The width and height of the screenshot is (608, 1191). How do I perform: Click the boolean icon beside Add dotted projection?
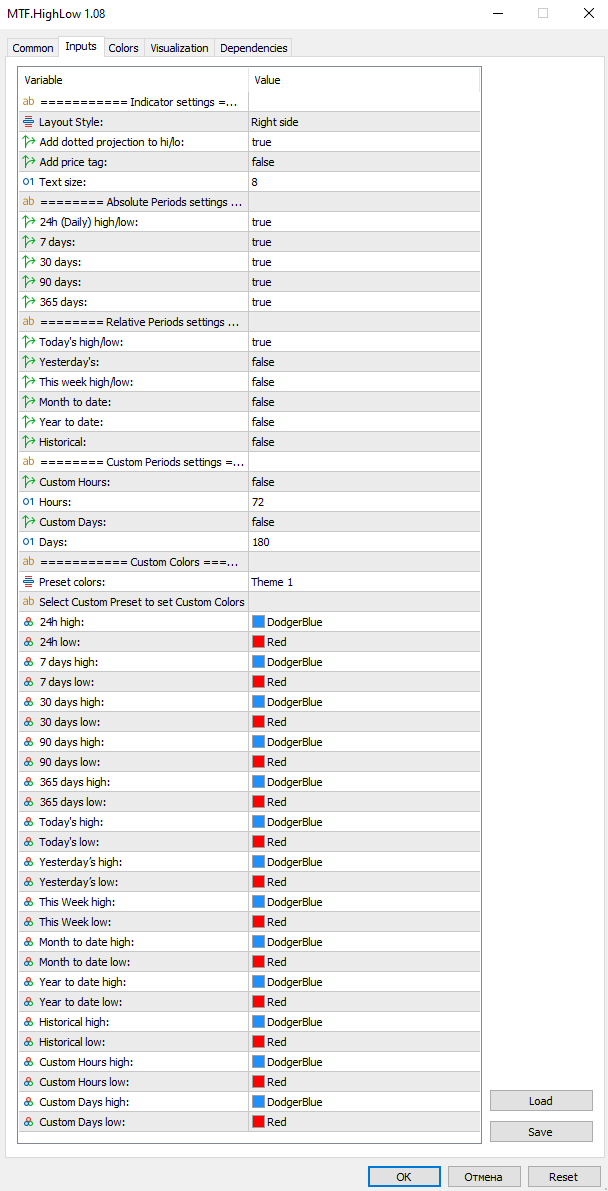click(28, 141)
